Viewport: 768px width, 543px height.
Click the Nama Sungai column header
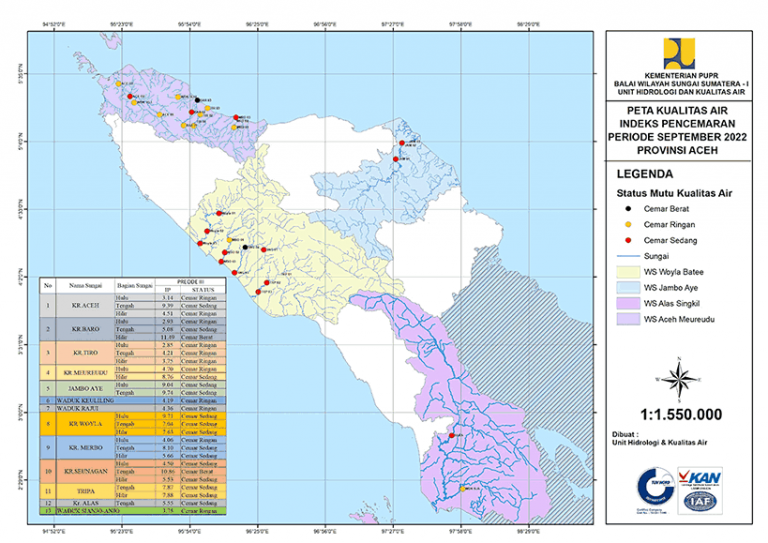point(82,286)
